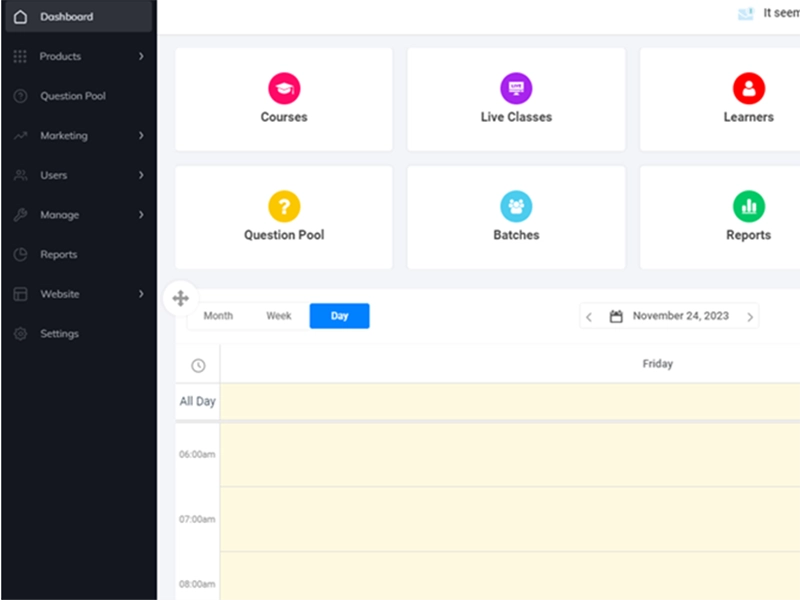Open the Marketing menu label

pyautogui.click(x=64, y=136)
